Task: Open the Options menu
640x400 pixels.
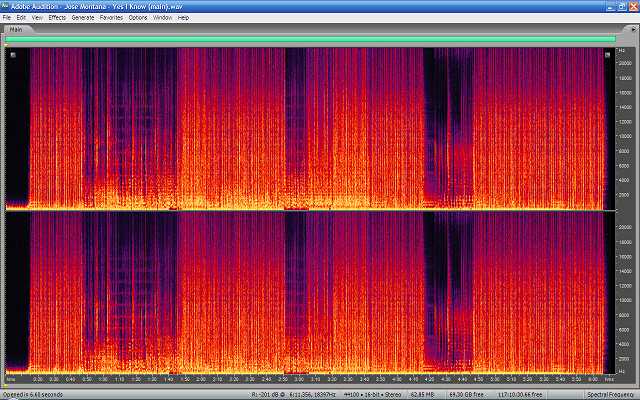Action: tap(138, 18)
